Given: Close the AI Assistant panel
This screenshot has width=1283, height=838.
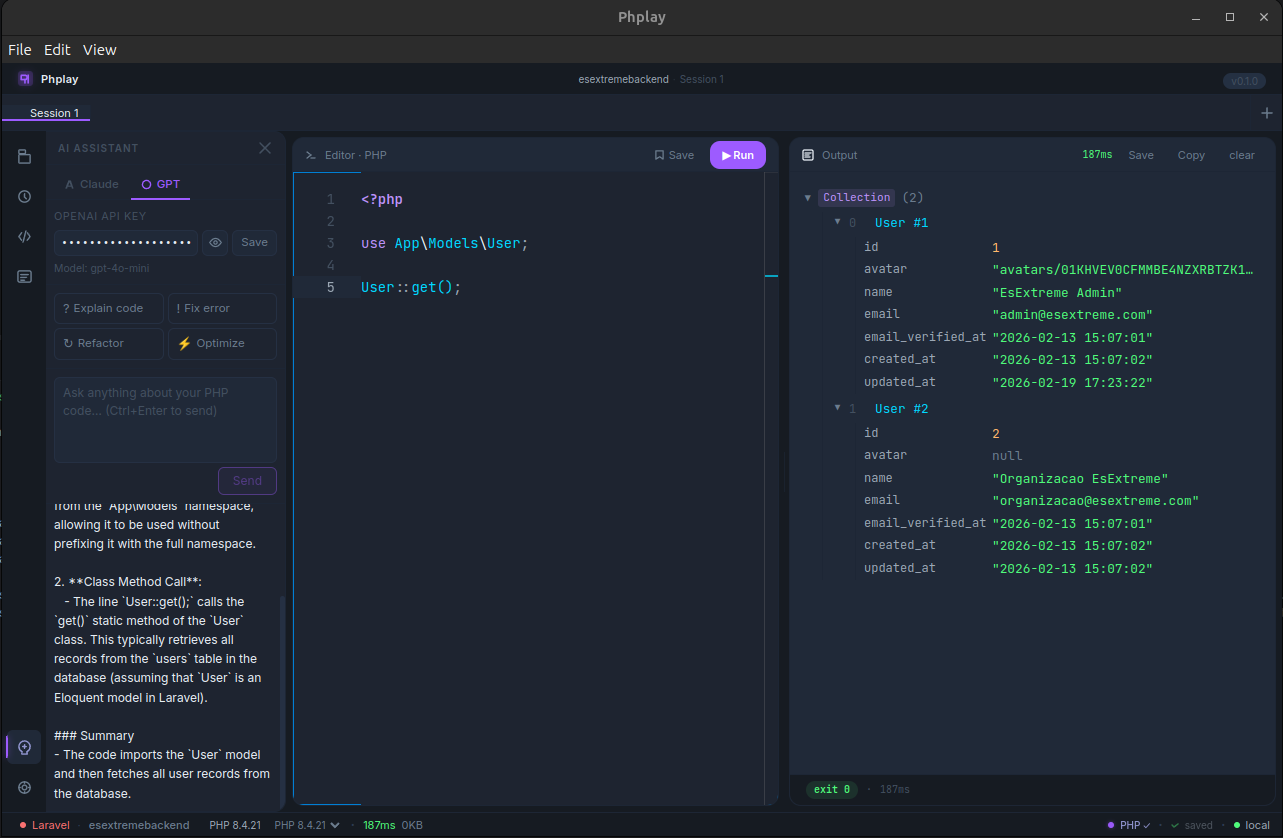Looking at the screenshot, I should (265, 148).
